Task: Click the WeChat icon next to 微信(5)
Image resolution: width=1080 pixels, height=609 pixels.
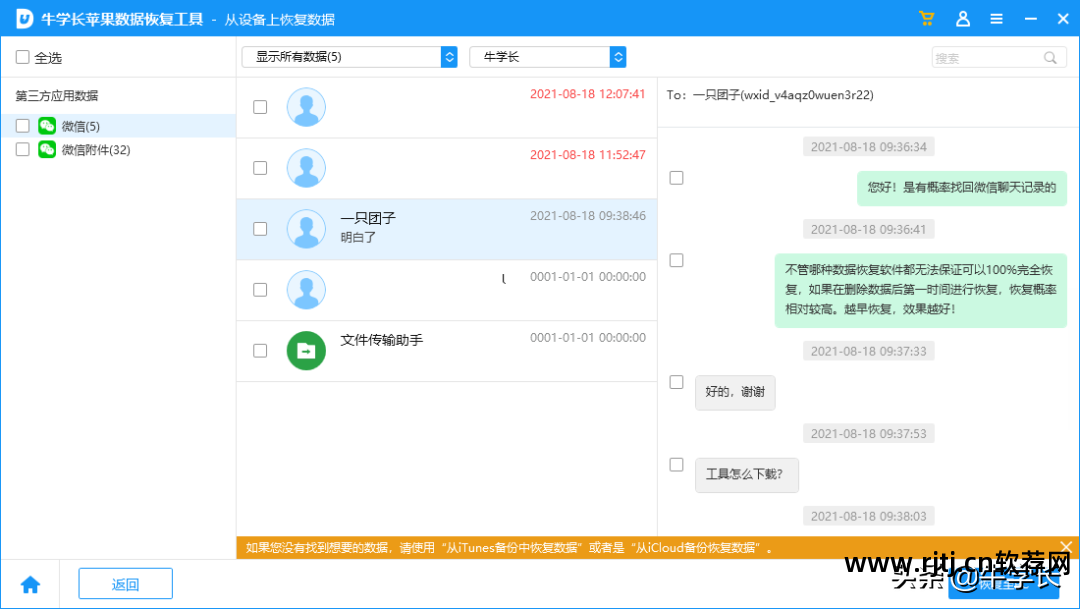Action: click(48, 125)
